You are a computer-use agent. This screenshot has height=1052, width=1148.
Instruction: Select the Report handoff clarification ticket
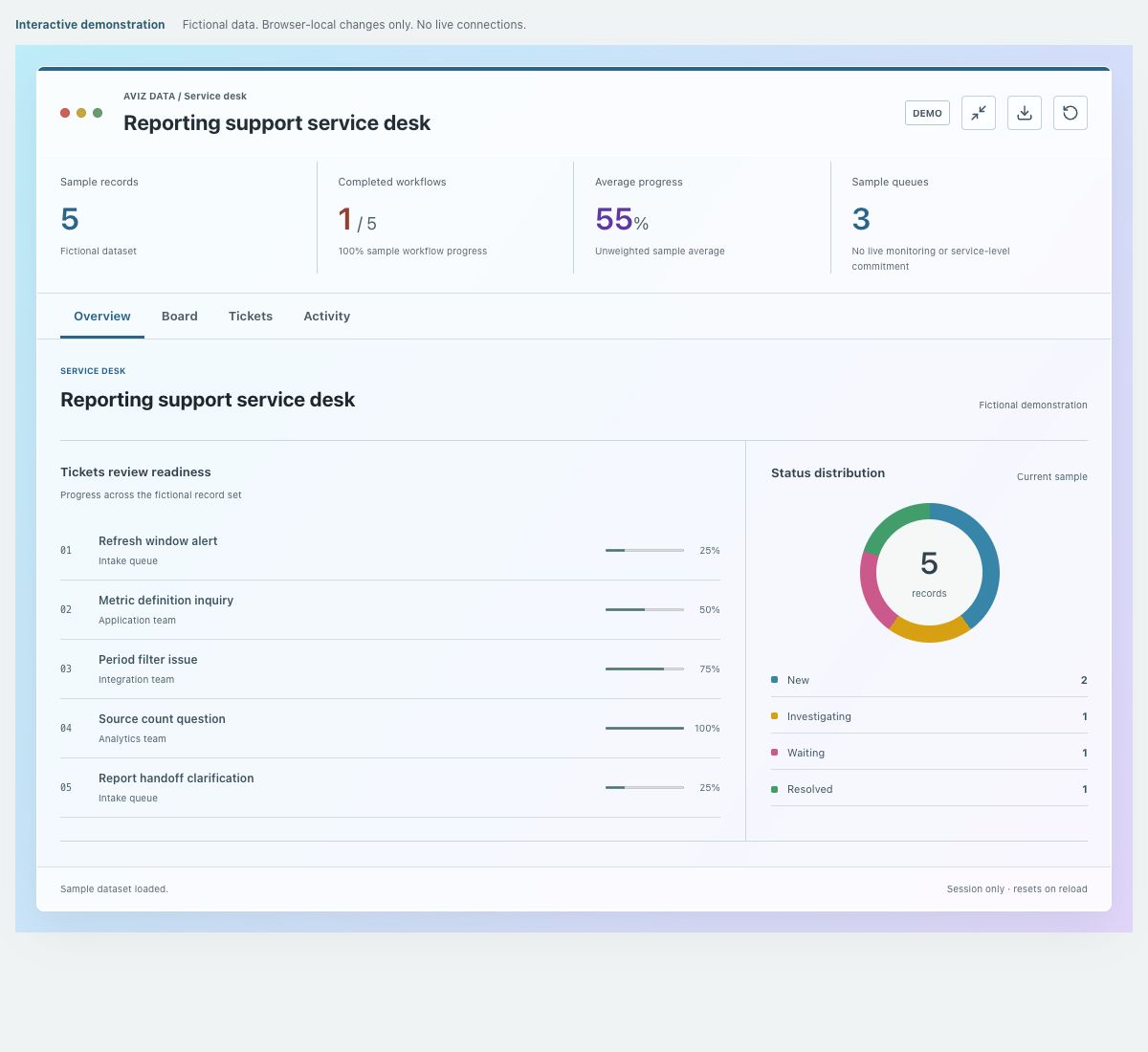coord(390,788)
